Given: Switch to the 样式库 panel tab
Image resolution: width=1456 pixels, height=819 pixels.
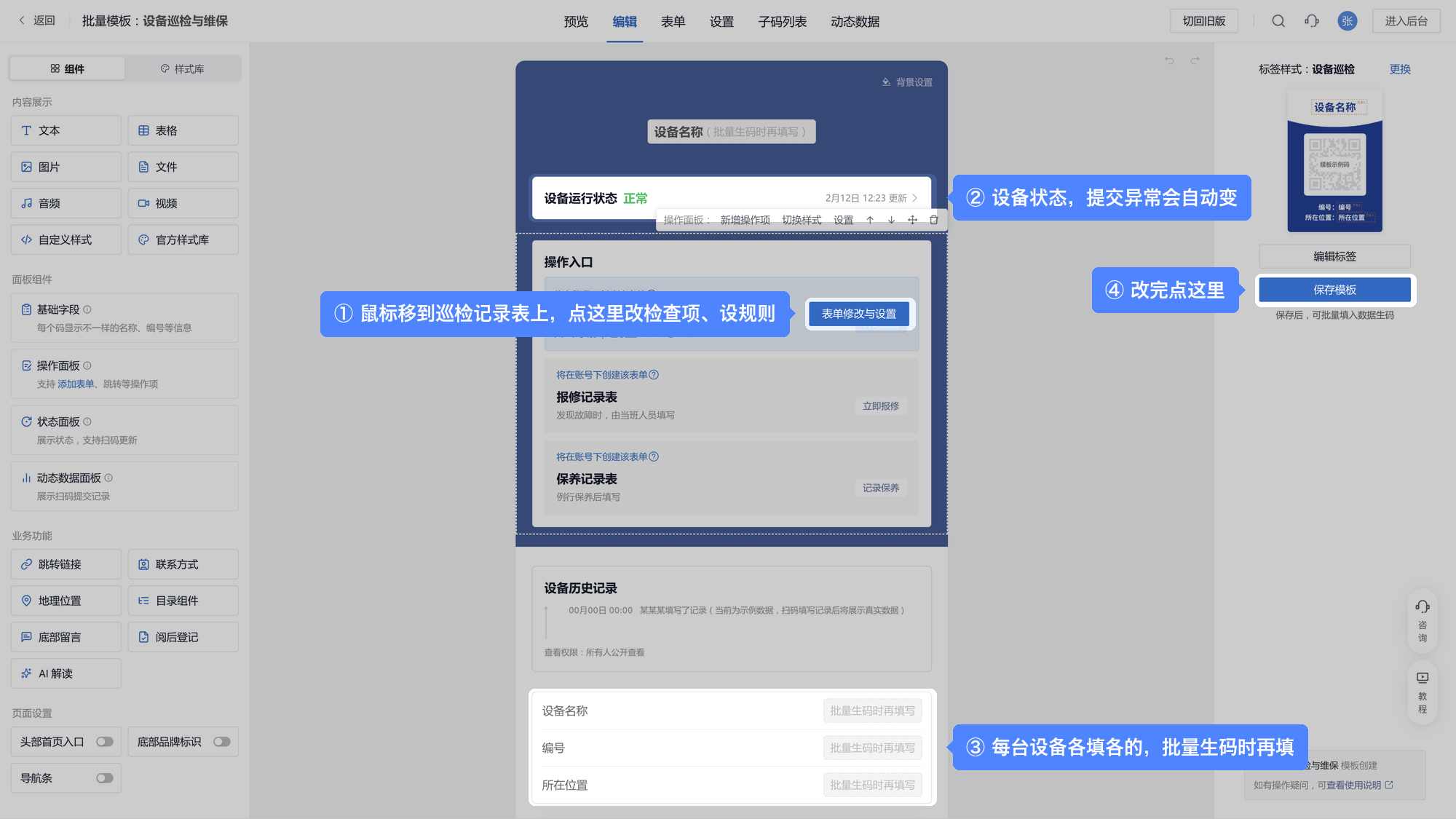Looking at the screenshot, I should pyautogui.click(x=182, y=68).
